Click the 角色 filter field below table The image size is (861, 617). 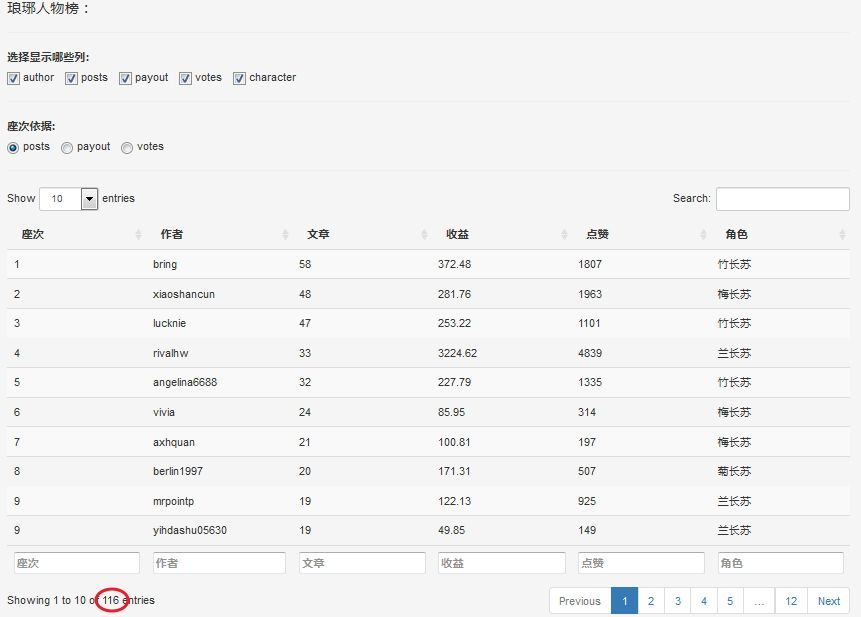780,563
